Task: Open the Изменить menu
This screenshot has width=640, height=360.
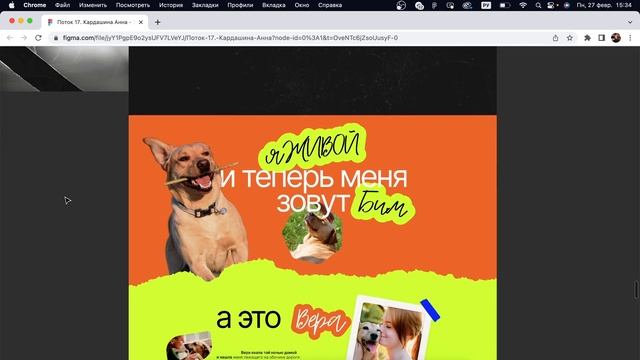Action: 93,5
